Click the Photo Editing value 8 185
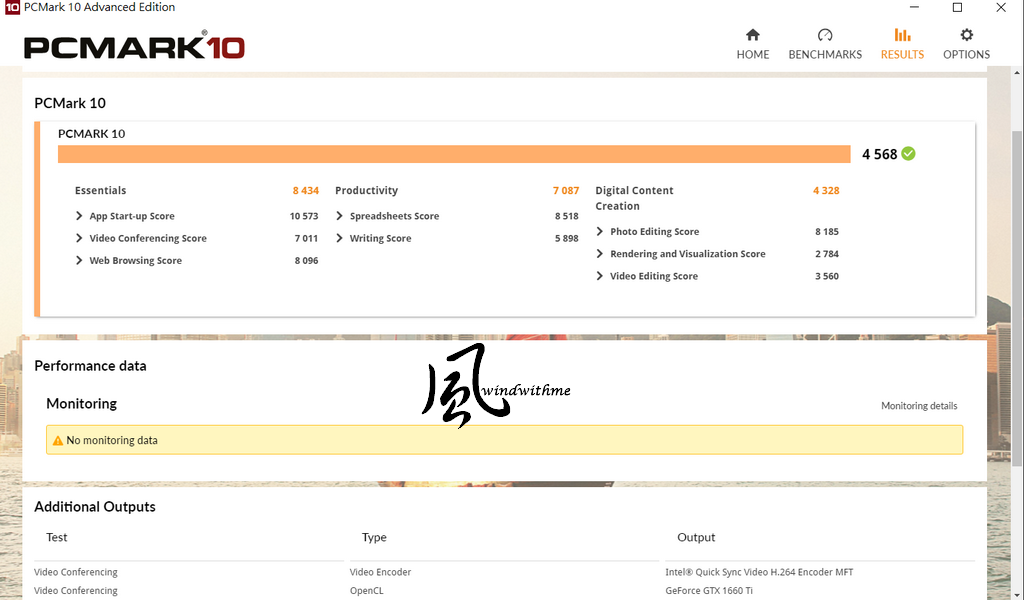This screenshot has height=600, width=1024. pyautogui.click(x=827, y=232)
